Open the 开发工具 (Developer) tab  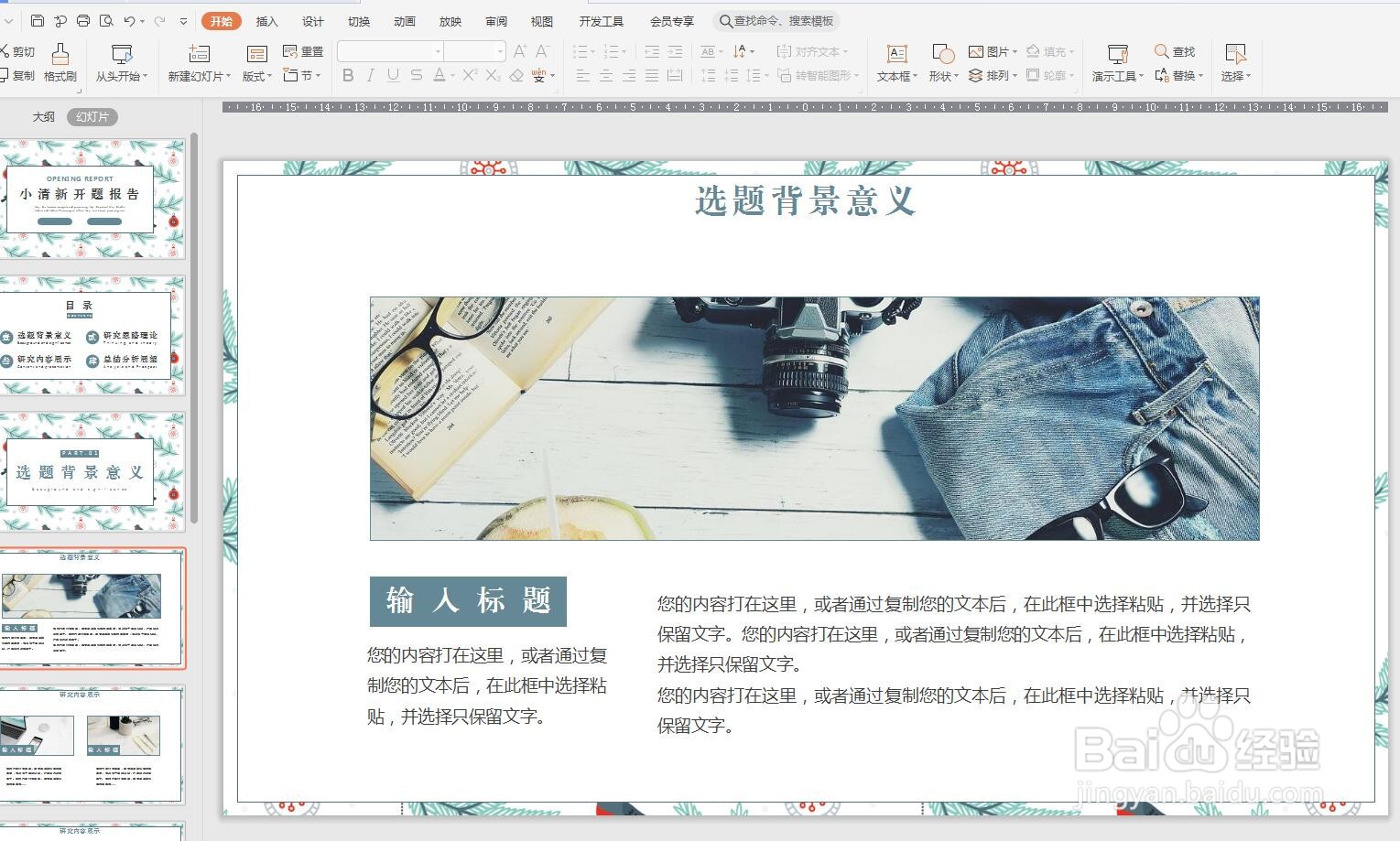pos(602,21)
